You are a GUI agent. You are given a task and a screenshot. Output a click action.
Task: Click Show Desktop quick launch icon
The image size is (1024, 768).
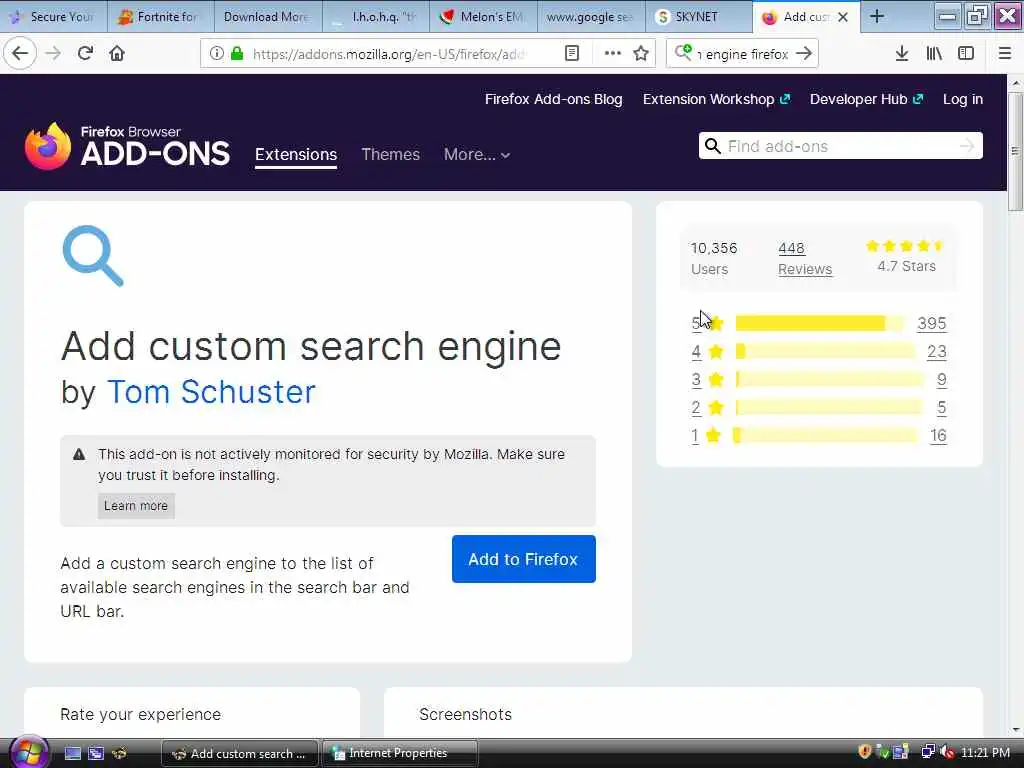[x=72, y=753]
